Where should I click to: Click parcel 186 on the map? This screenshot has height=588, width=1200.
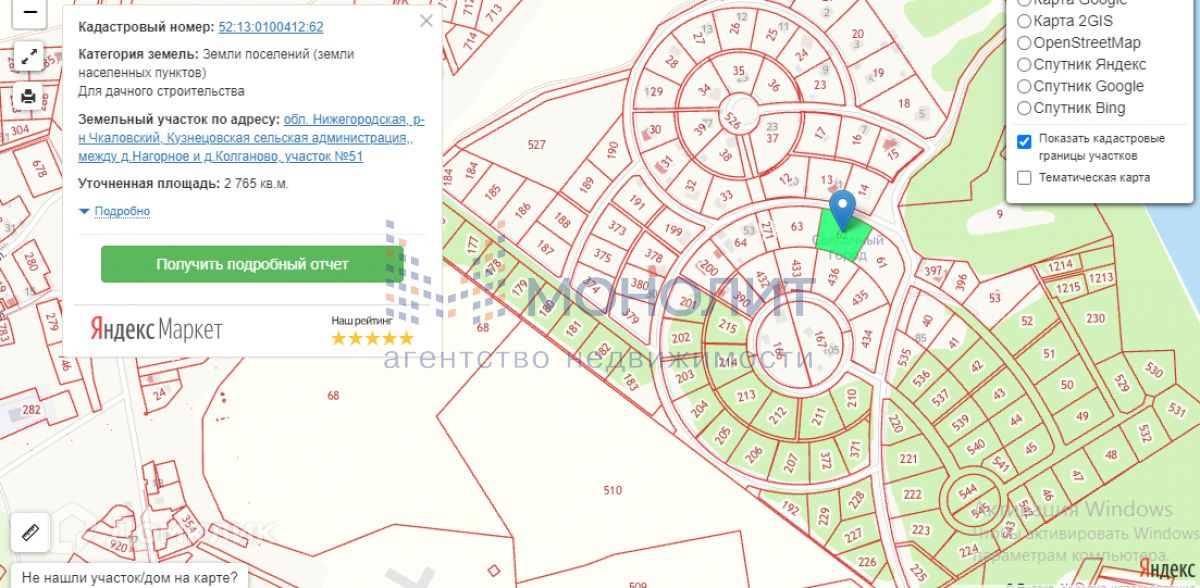click(x=522, y=211)
